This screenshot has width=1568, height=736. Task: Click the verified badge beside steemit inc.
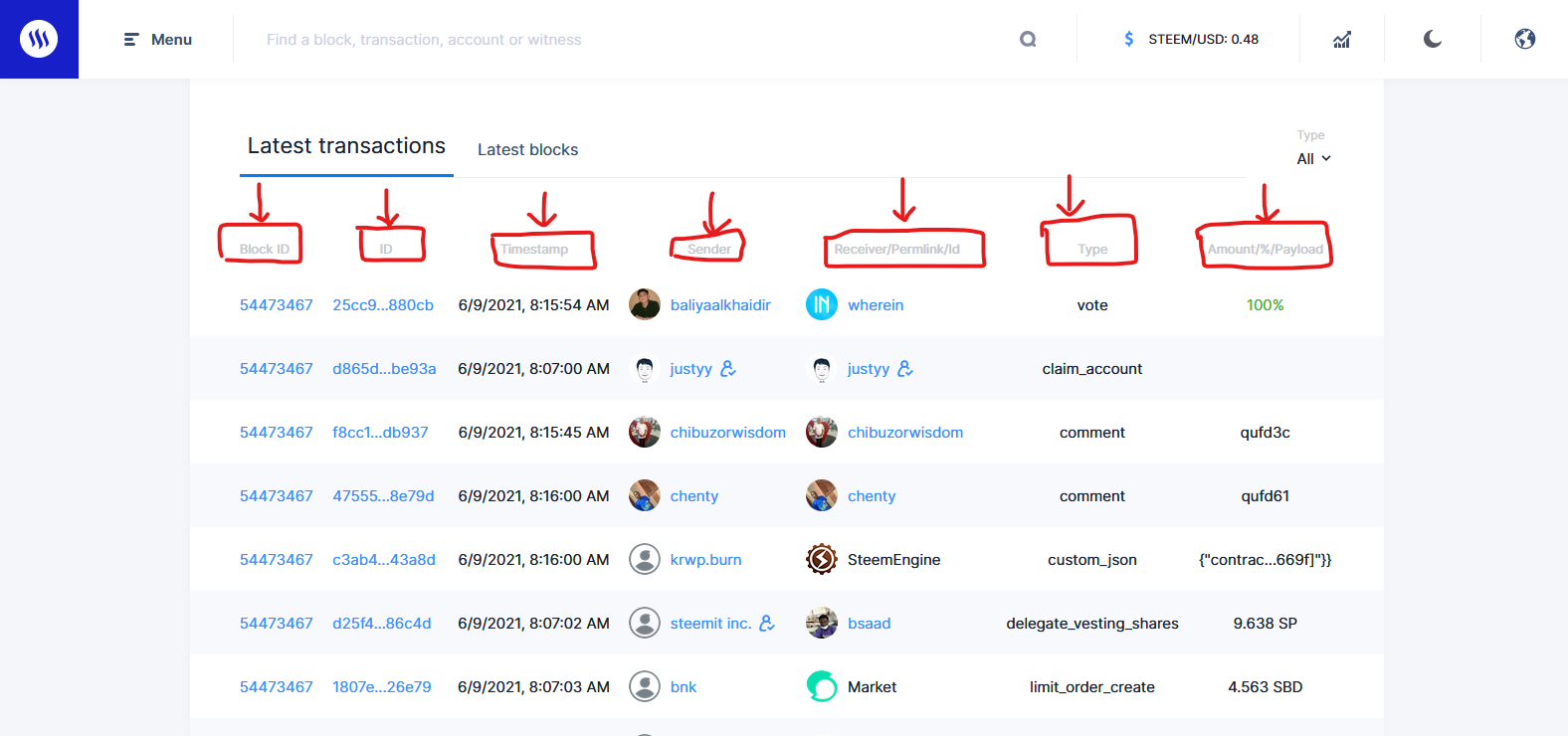(x=767, y=624)
